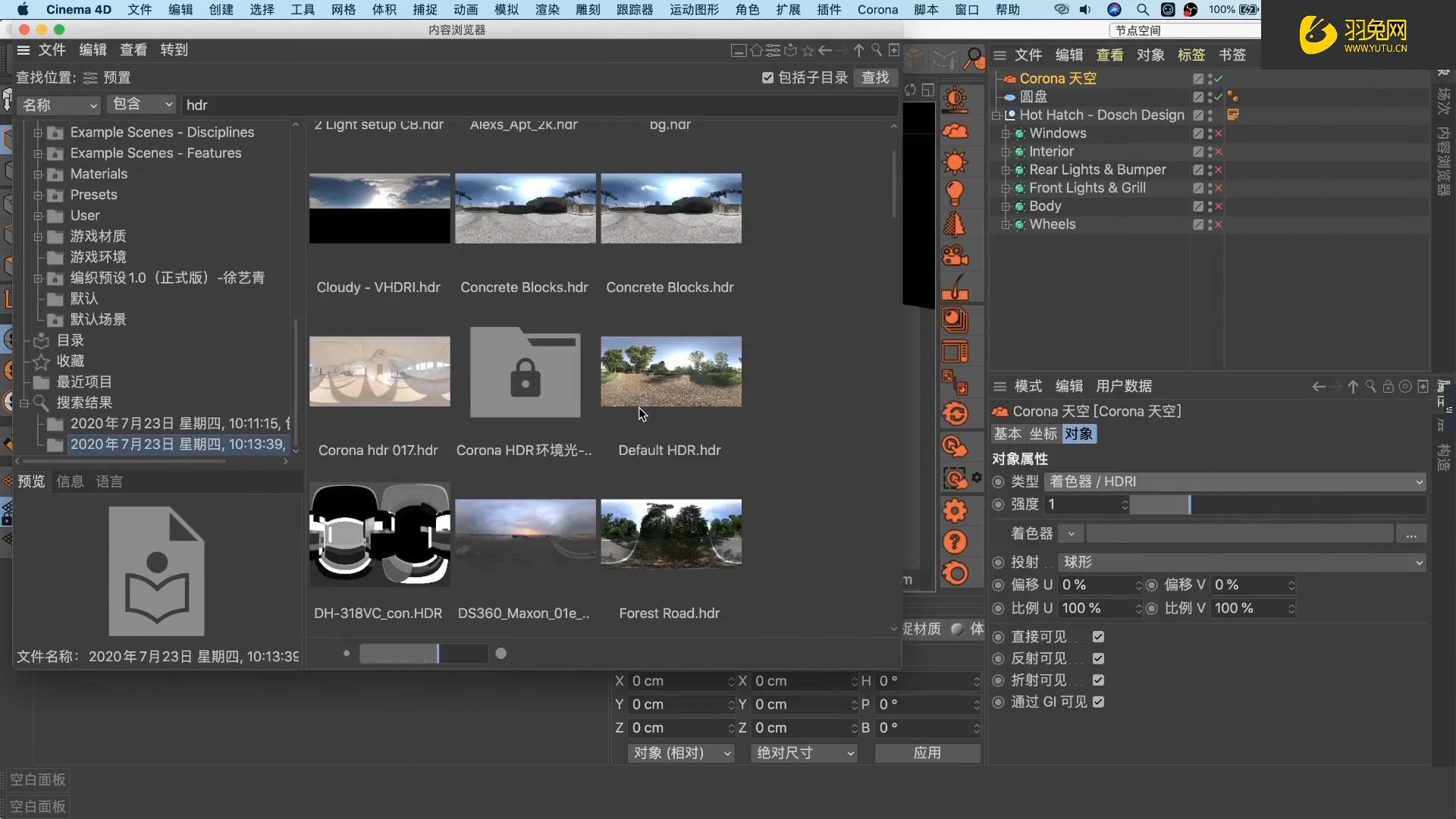Open the 类型 着色器 / HDRI dropdown
The width and height of the screenshot is (1456, 819).
[x=1235, y=482]
